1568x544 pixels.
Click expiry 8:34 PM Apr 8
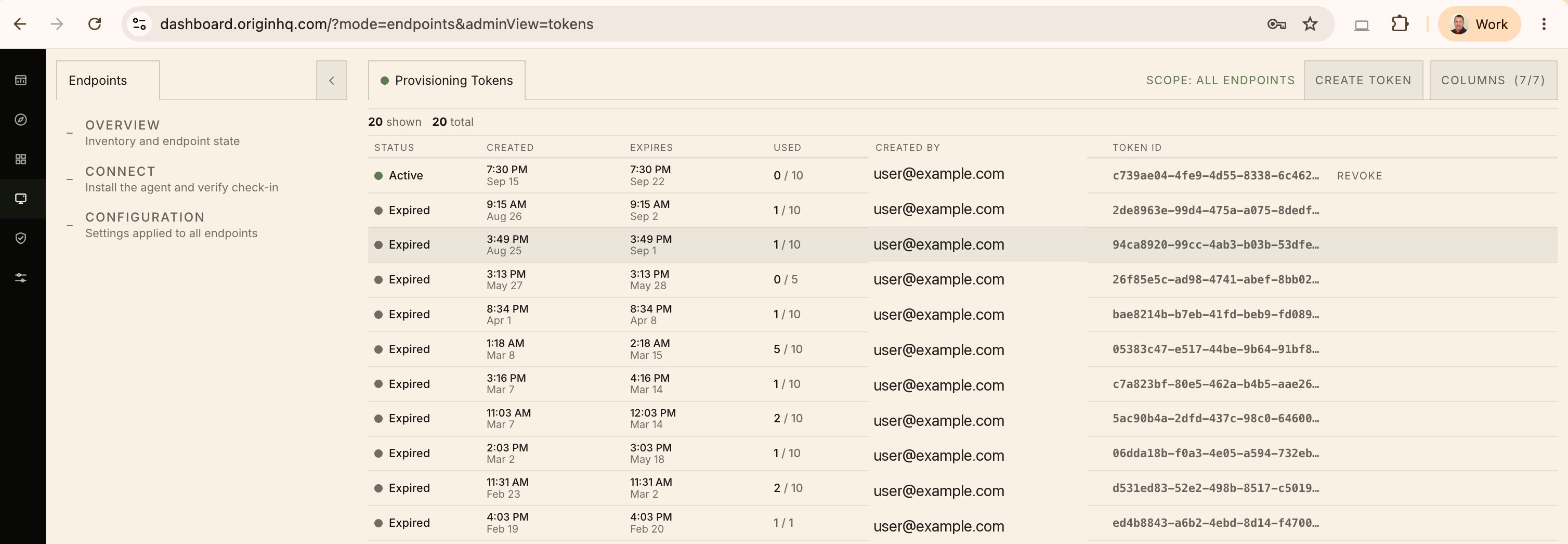coord(651,314)
